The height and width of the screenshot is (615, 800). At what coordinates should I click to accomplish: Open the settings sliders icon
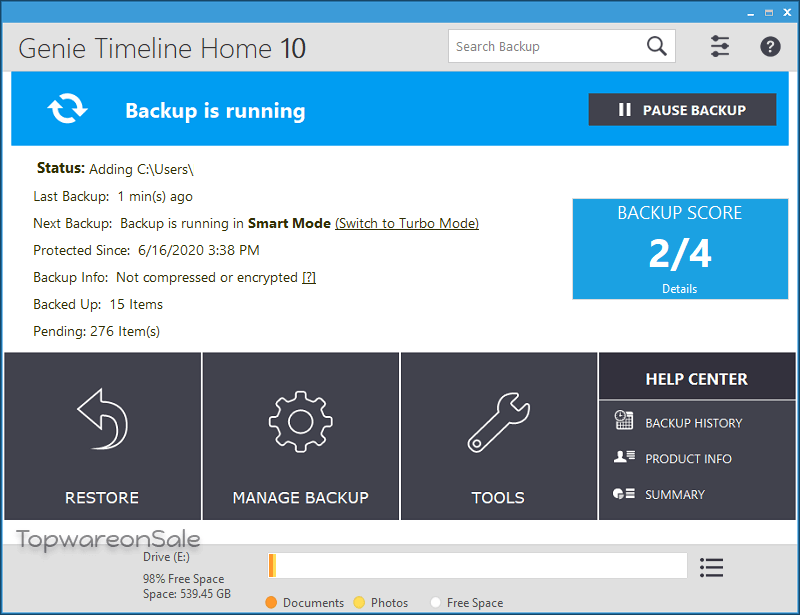720,46
